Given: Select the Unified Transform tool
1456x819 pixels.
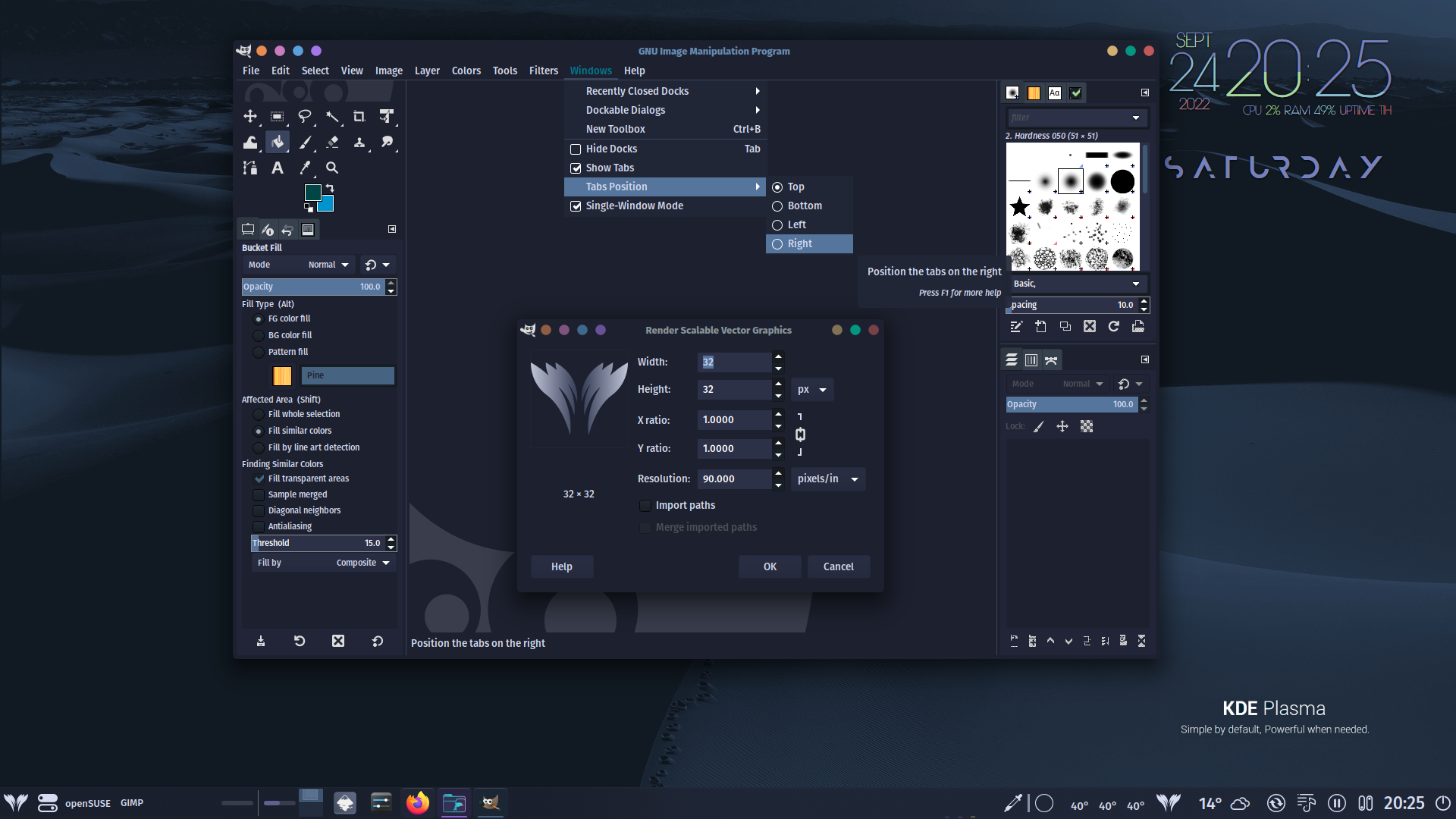Looking at the screenshot, I should coord(387,116).
